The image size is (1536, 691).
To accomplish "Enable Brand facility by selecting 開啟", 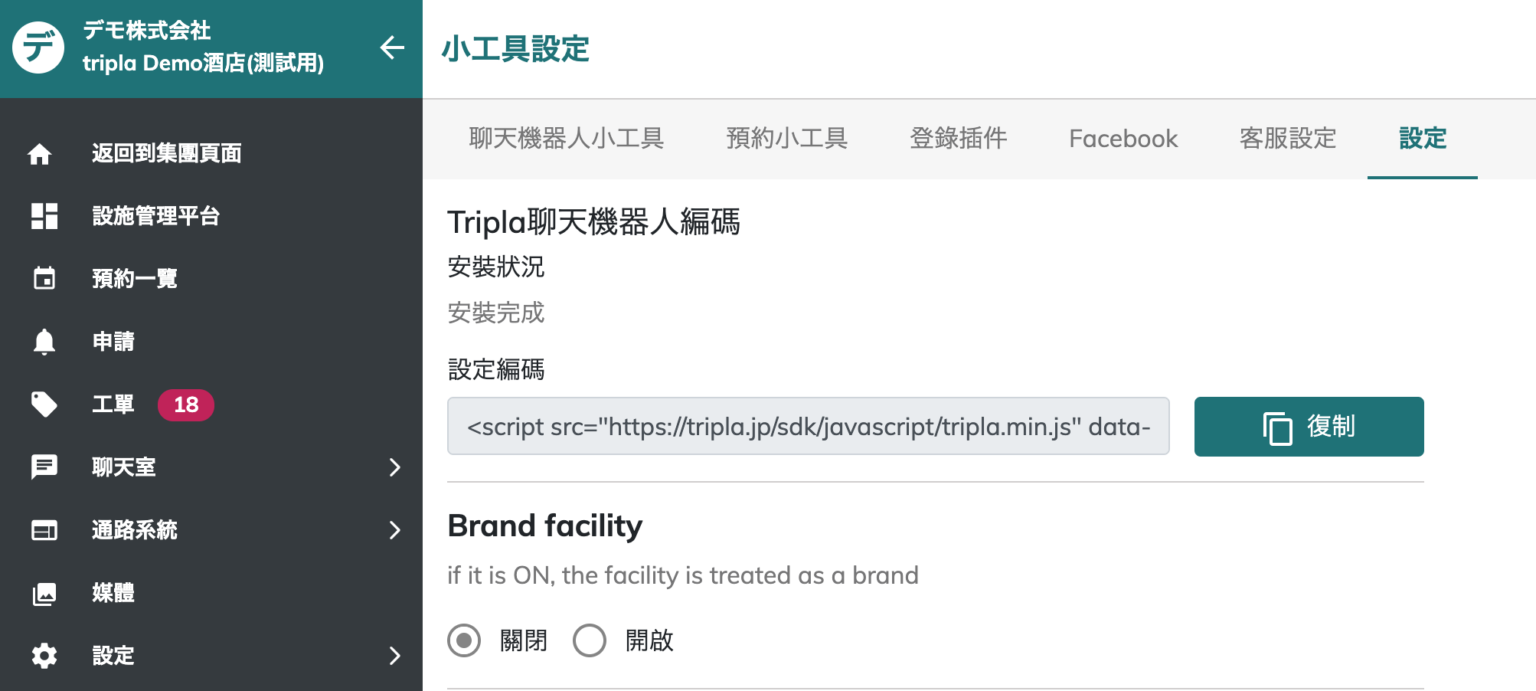I will 590,640.
